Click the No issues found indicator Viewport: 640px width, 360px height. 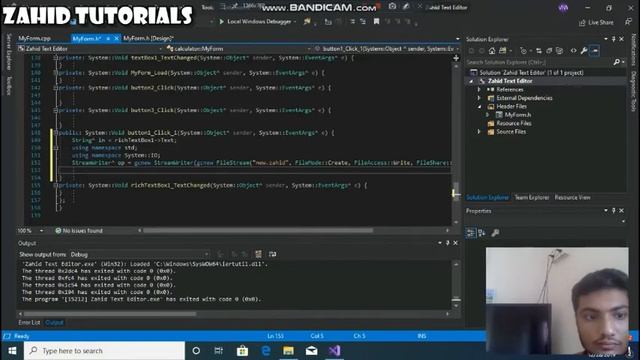point(79,231)
